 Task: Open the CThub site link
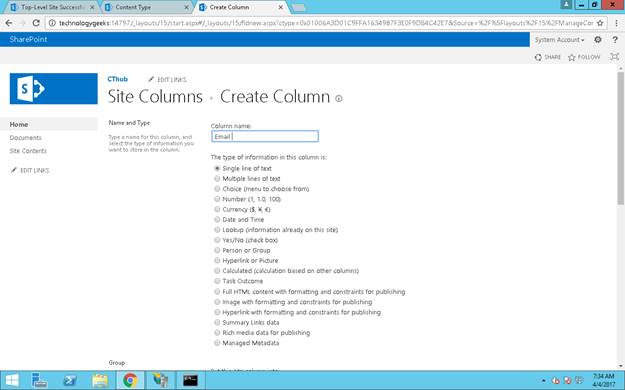118,79
